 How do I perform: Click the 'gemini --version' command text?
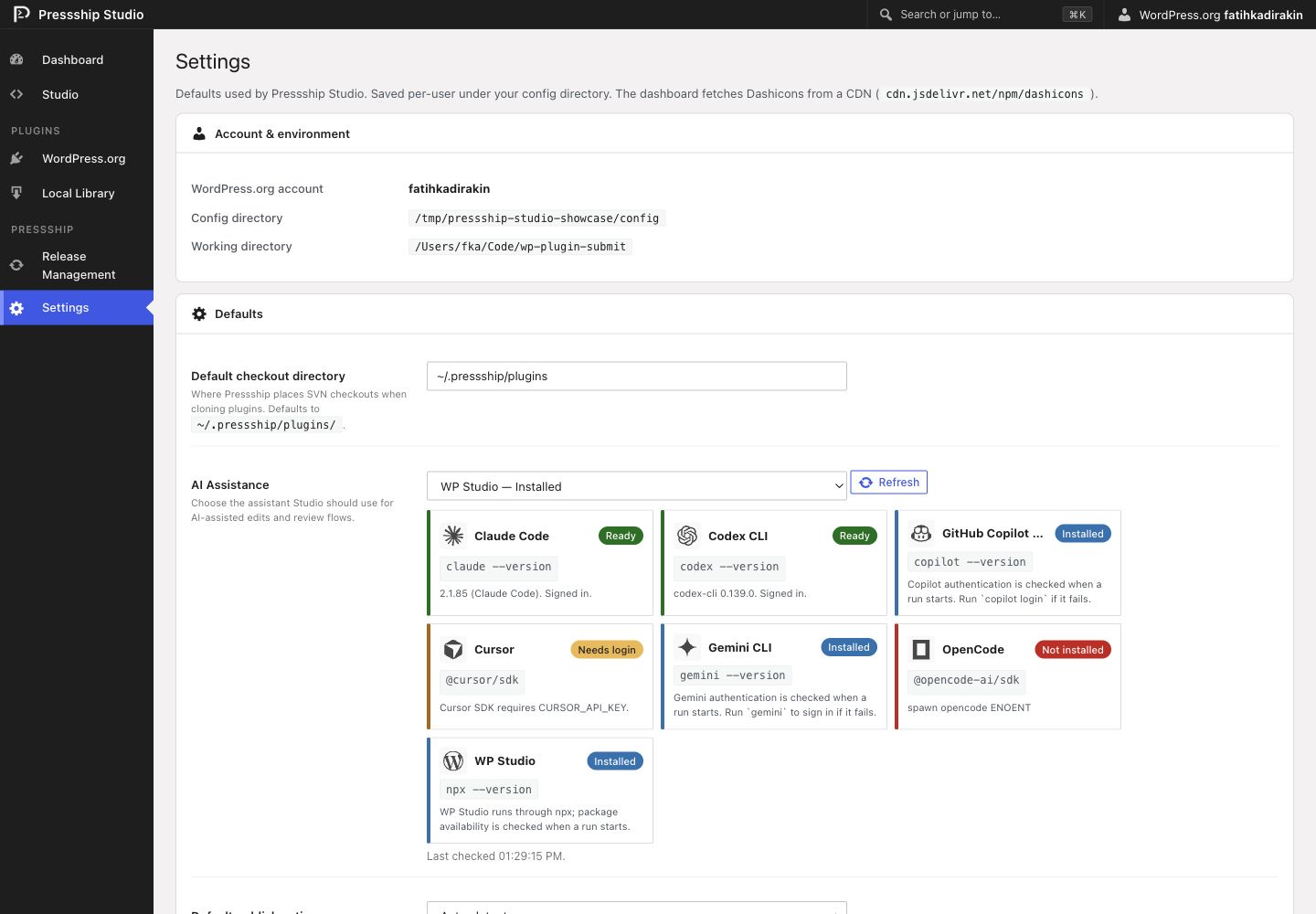click(733, 675)
